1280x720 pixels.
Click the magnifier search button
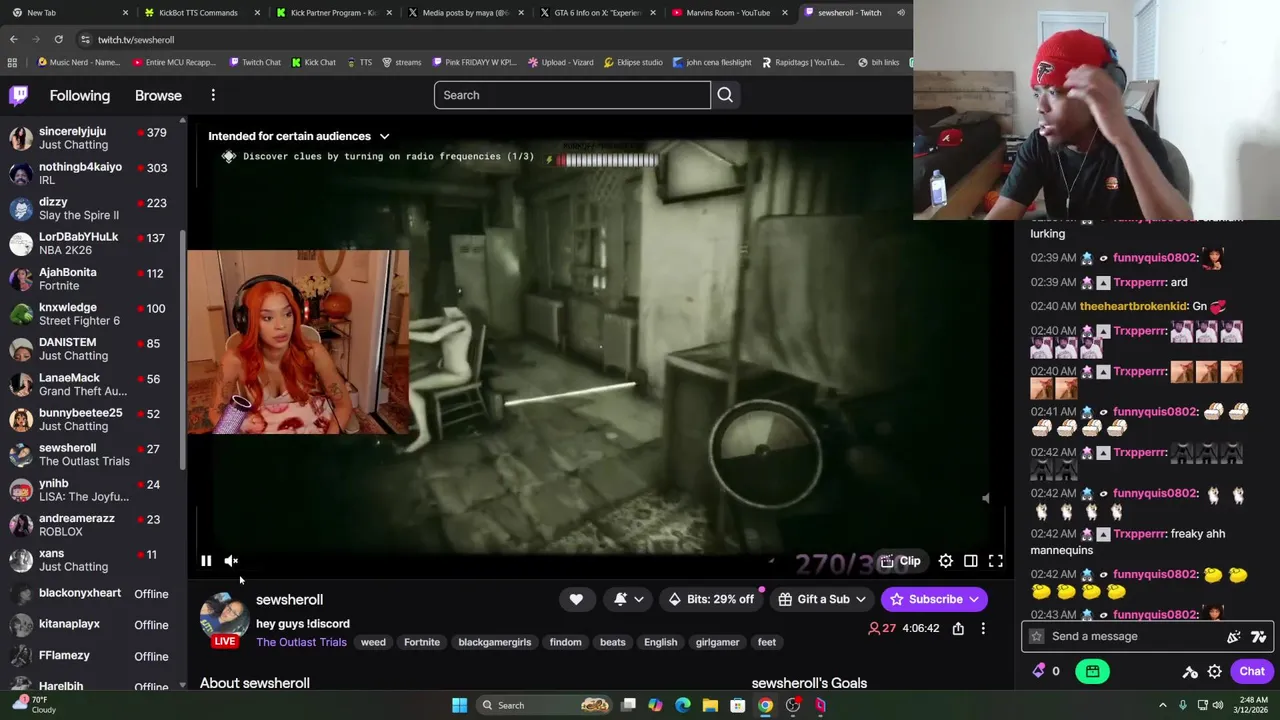coord(725,95)
